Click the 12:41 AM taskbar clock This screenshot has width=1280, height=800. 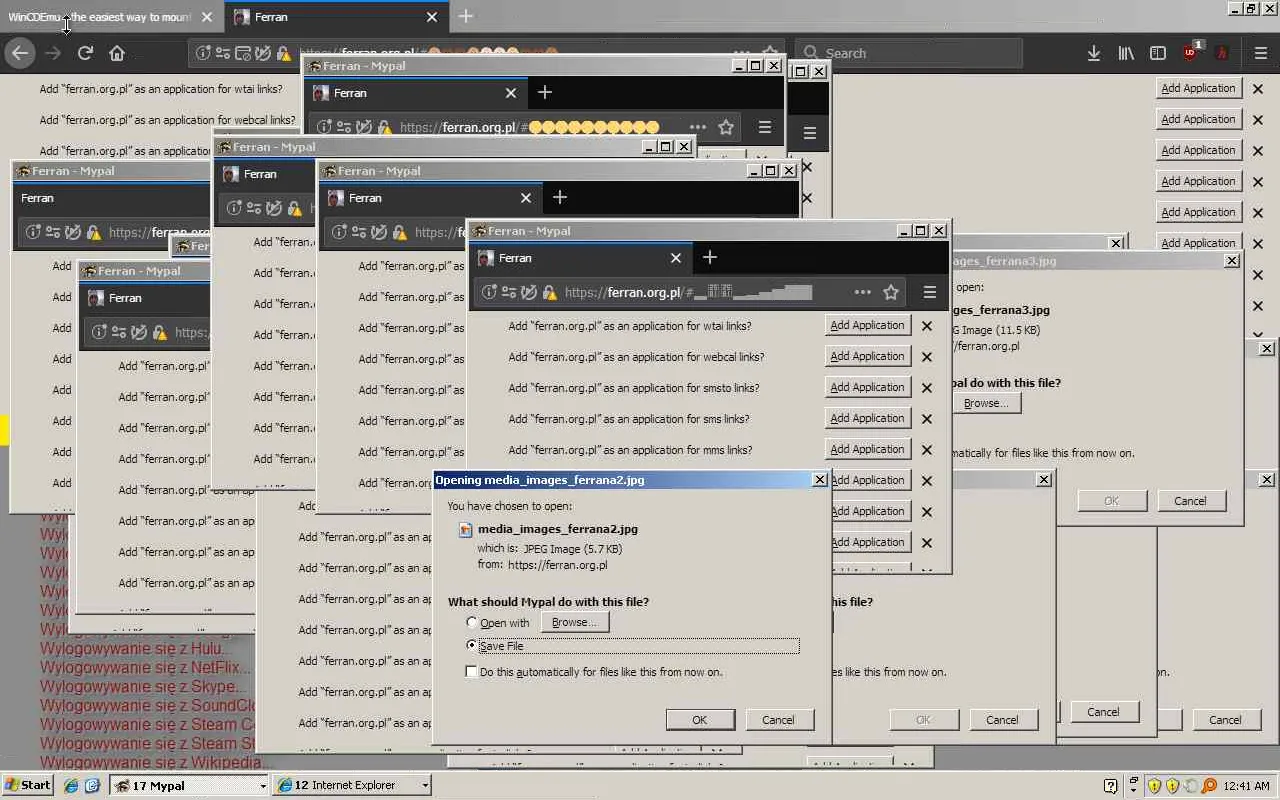point(1246,786)
